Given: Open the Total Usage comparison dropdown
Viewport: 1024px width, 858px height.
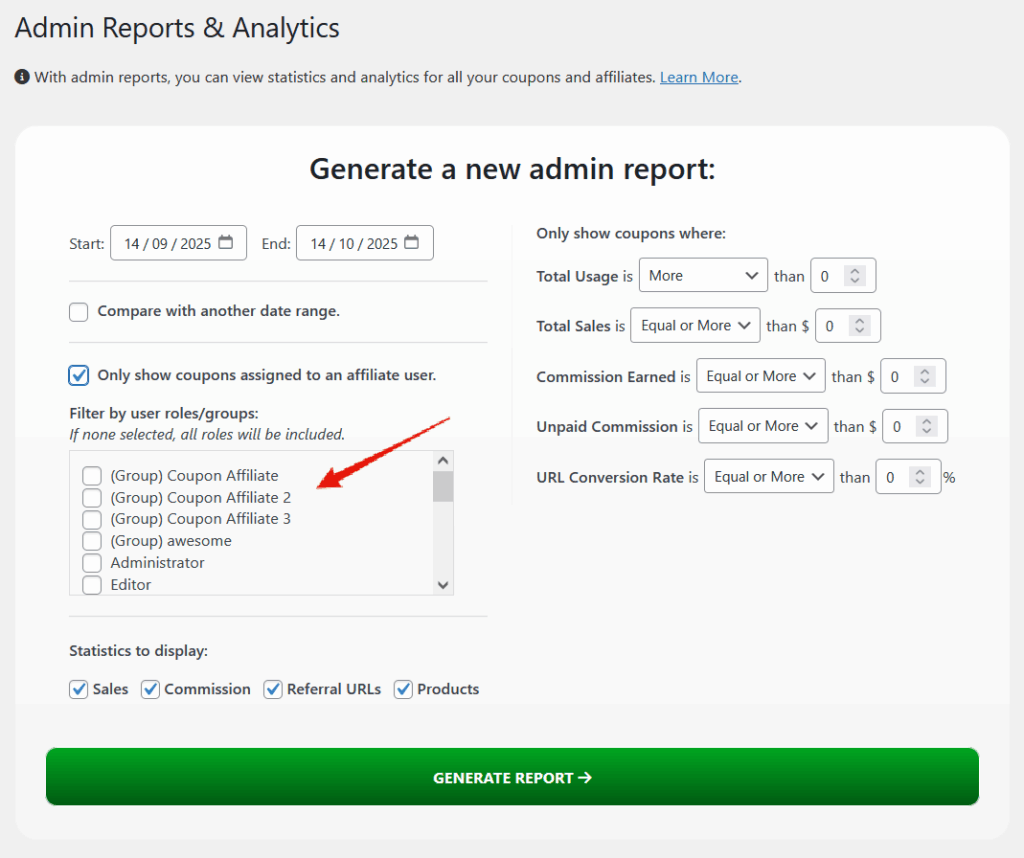Looking at the screenshot, I should pyautogui.click(x=702, y=276).
